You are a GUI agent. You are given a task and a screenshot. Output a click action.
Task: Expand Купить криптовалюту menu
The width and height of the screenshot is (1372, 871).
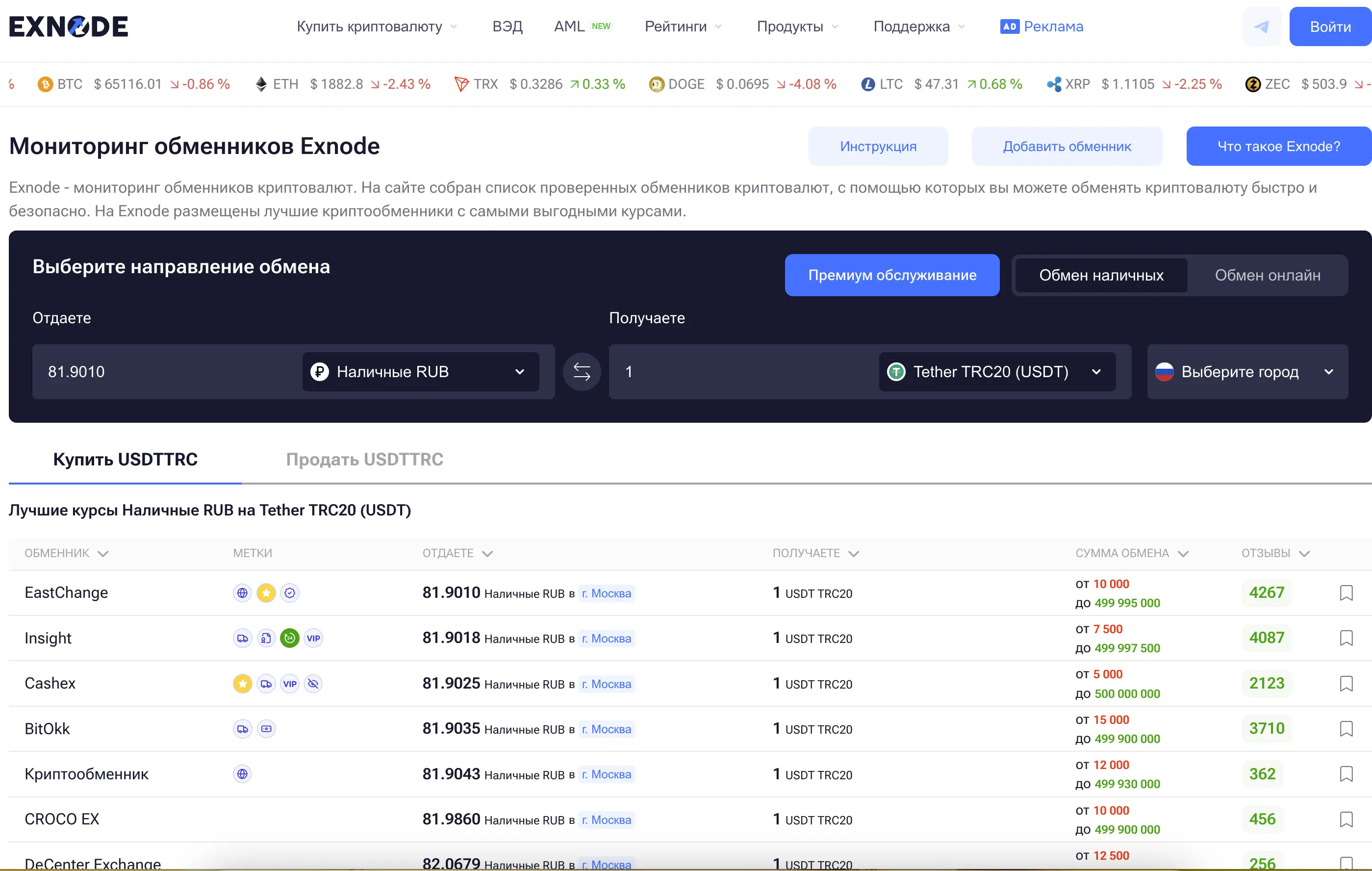pos(377,27)
